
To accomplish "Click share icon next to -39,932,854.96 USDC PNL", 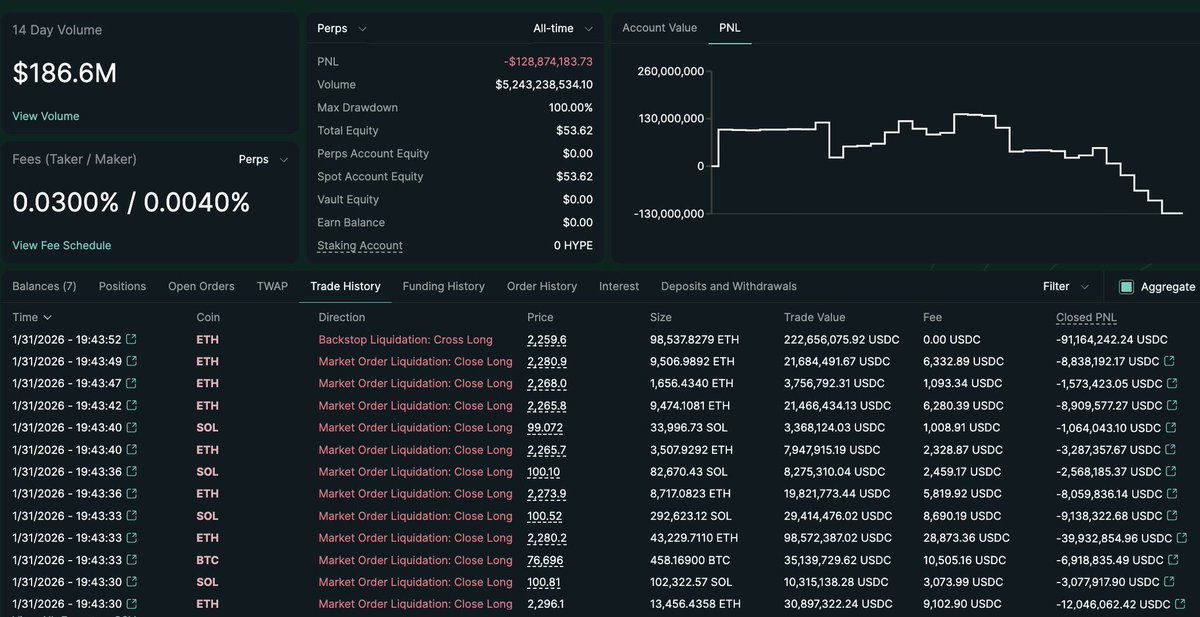I will pos(1184,538).
